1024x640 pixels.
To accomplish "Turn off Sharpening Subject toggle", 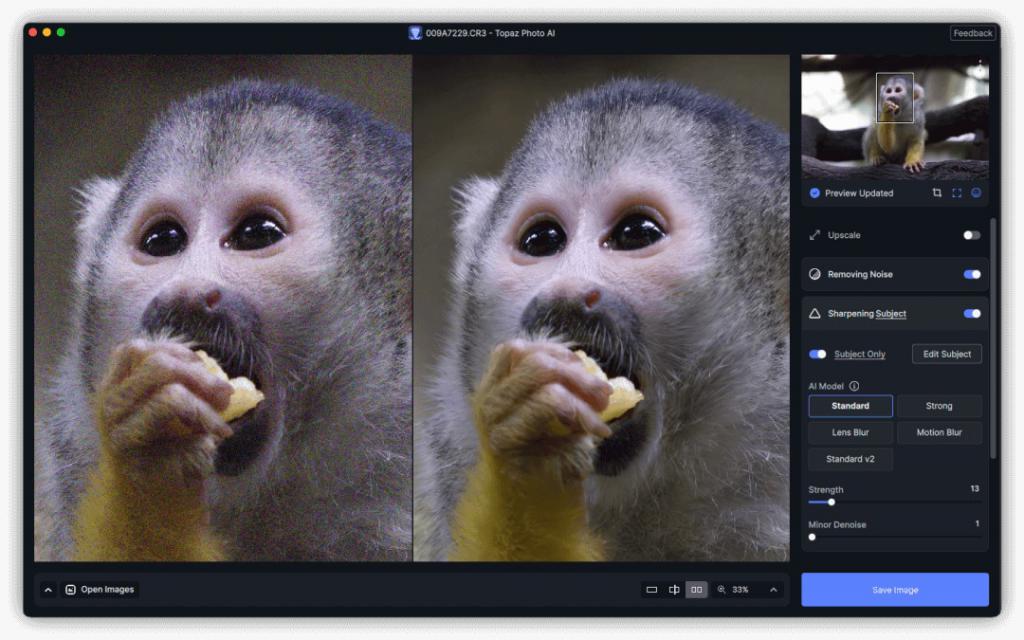I will 971,313.
